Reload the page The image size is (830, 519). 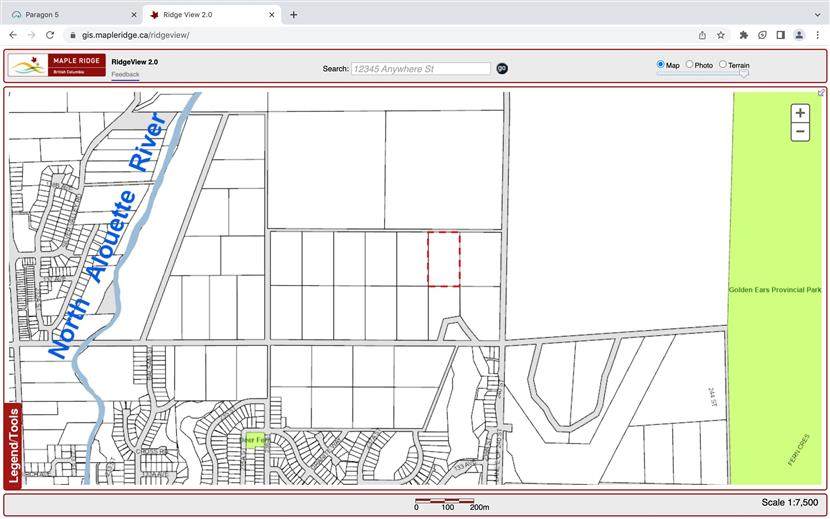click(50, 34)
